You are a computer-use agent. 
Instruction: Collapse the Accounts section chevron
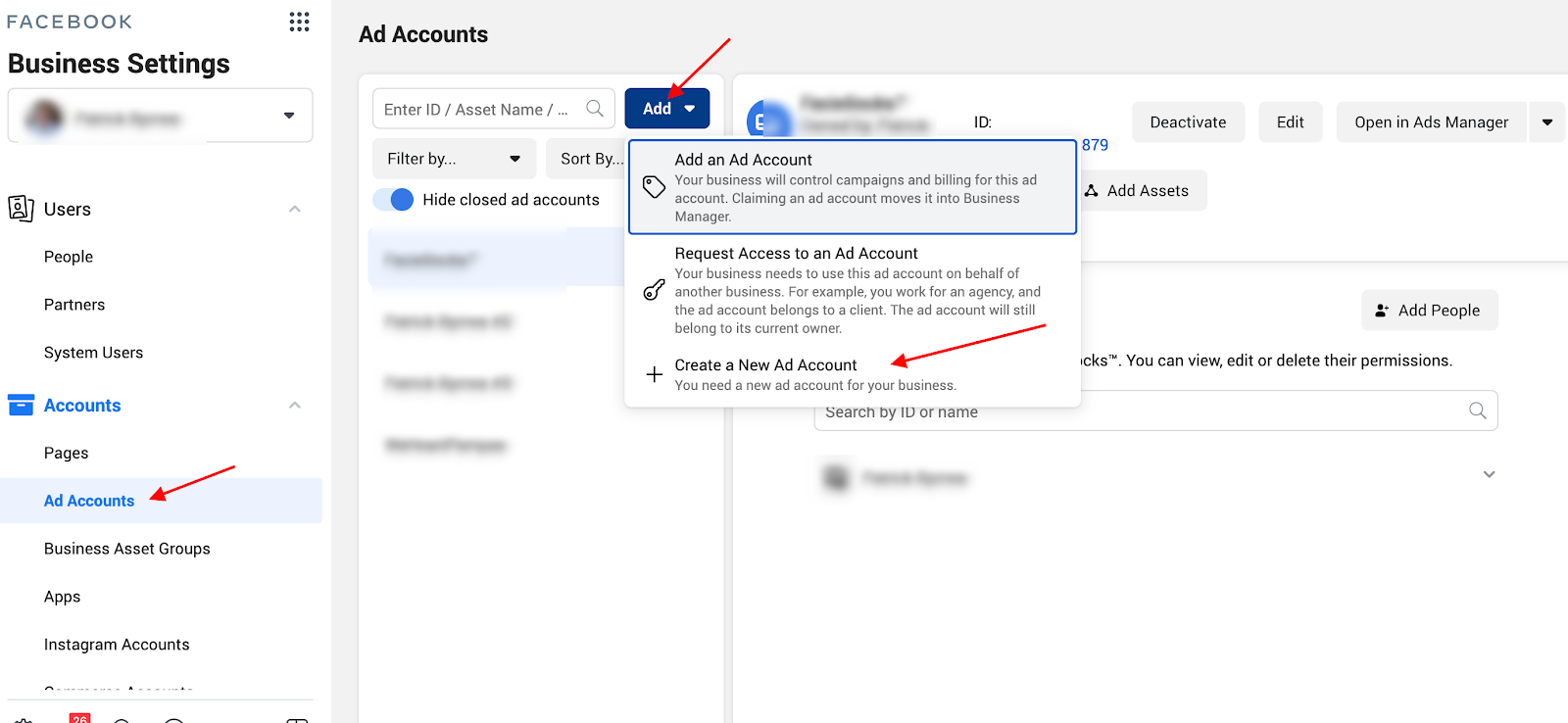pyautogui.click(x=295, y=405)
